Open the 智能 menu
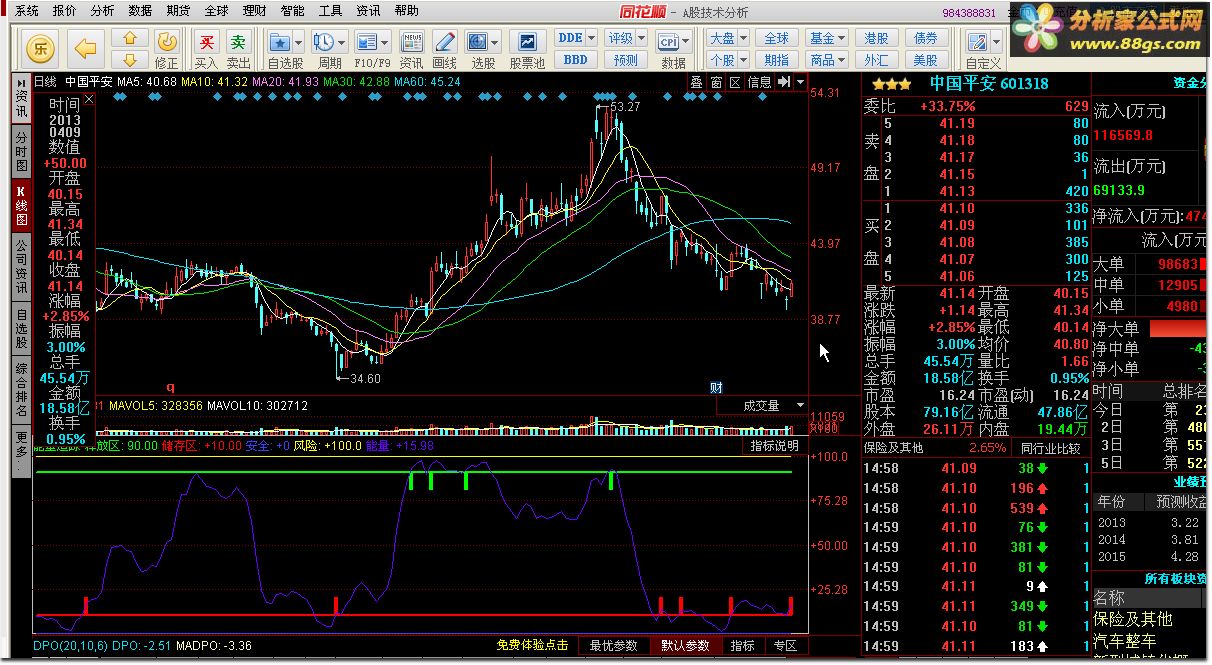The width and height of the screenshot is (1212, 665). [x=292, y=11]
